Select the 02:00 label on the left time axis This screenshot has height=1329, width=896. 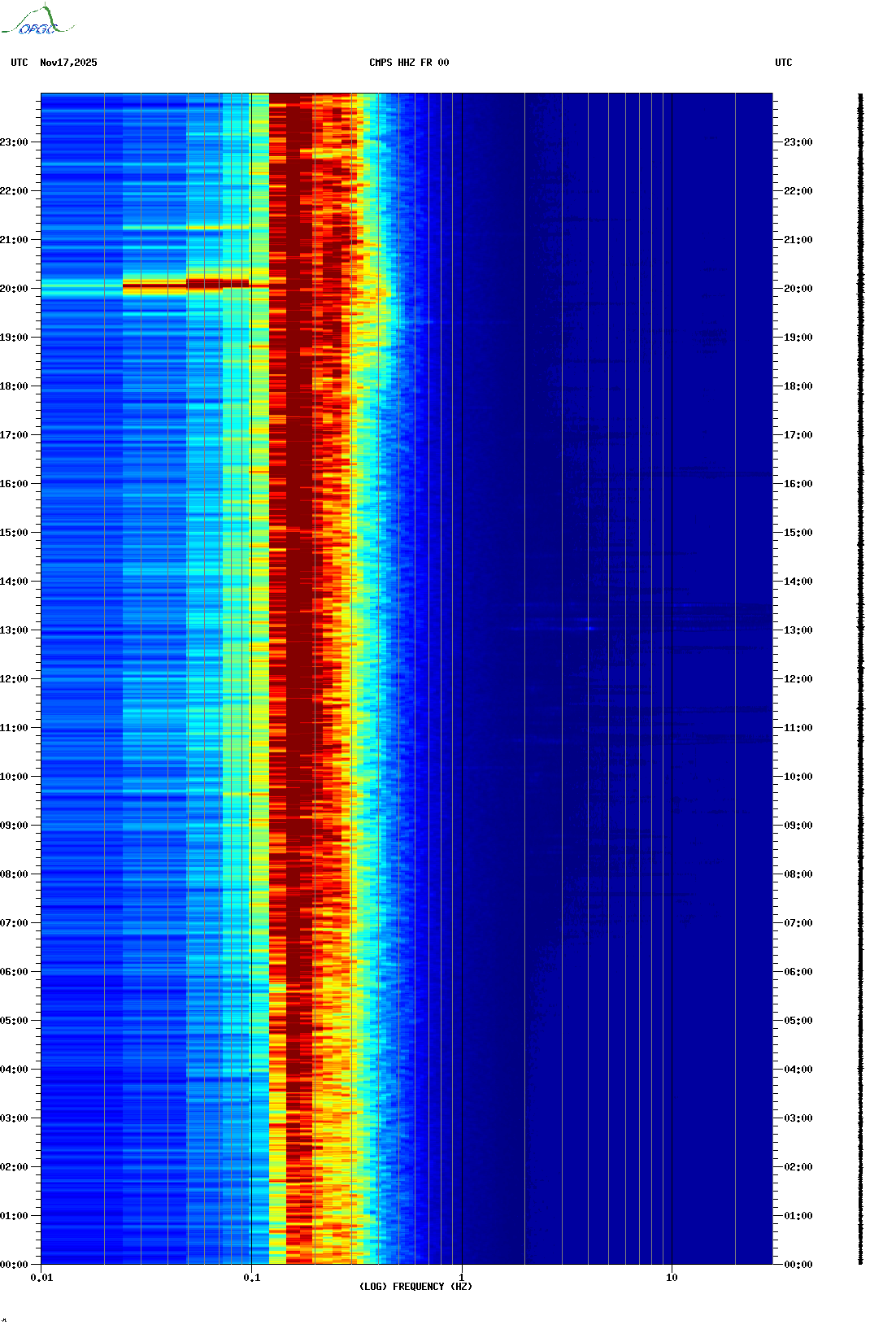tap(14, 1167)
